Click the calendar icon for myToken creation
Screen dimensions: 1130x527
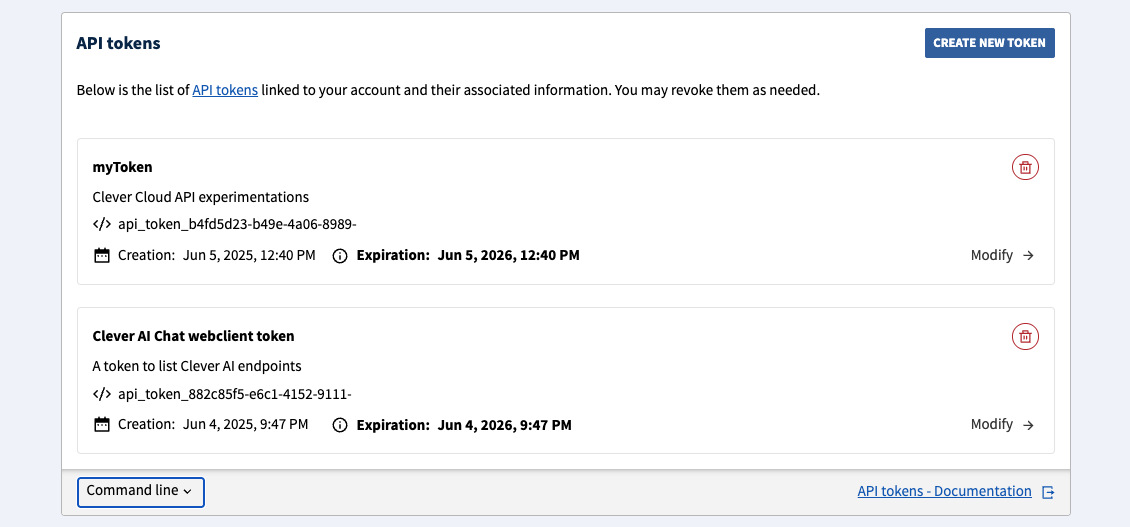[x=101, y=256]
